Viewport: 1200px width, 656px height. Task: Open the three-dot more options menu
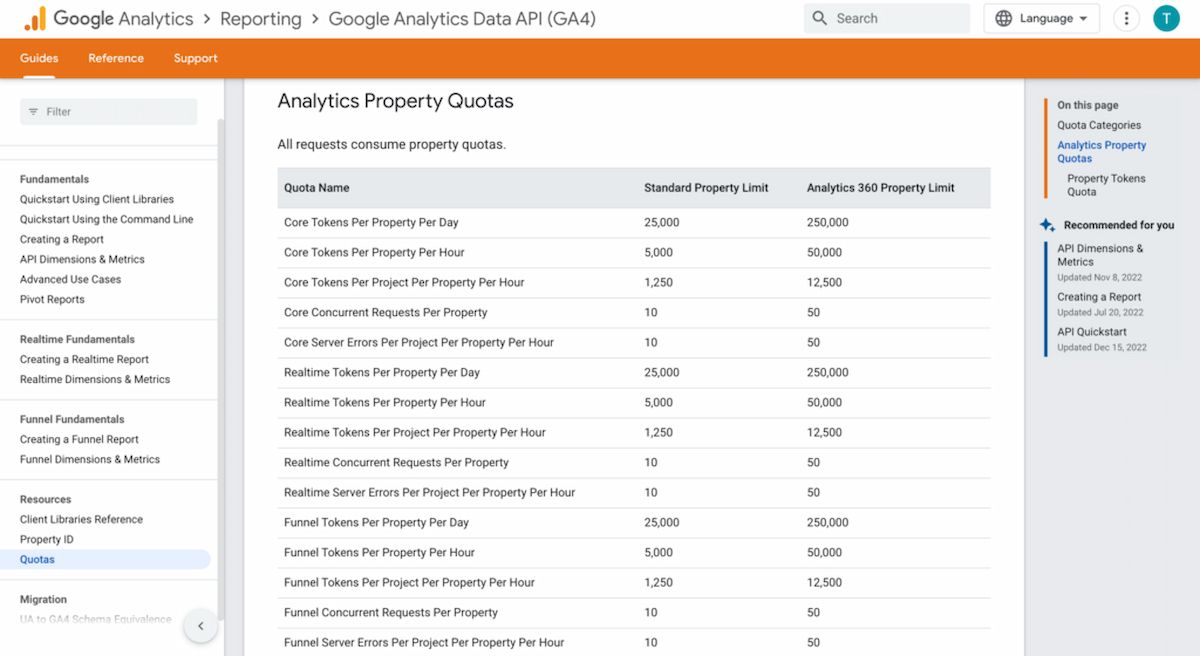(1127, 18)
